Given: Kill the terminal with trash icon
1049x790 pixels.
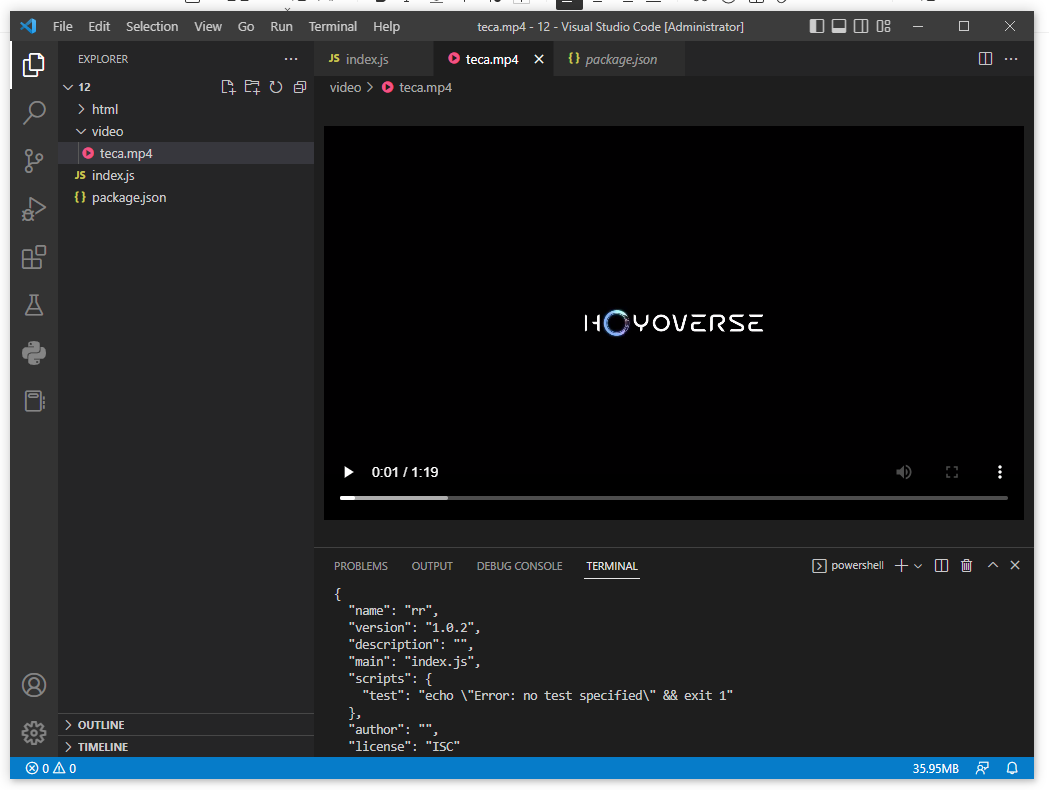Looking at the screenshot, I should 967,566.
